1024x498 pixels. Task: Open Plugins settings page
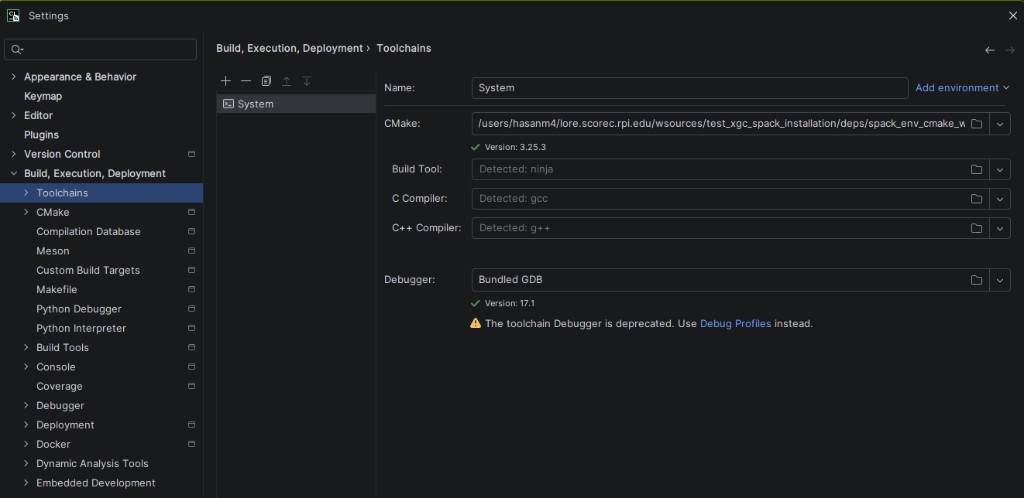[41, 135]
